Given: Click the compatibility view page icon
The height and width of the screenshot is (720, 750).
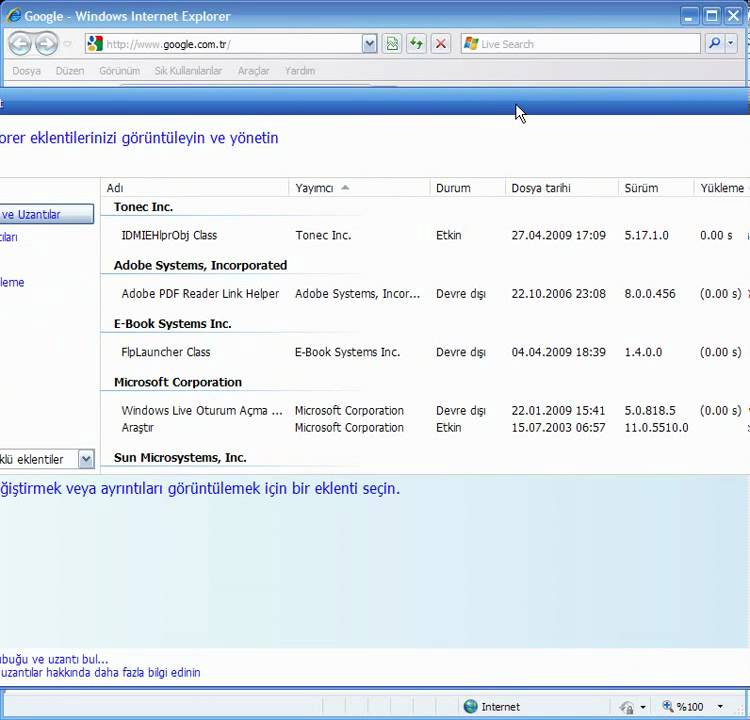Looking at the screenshot, I should pos(392,44).
